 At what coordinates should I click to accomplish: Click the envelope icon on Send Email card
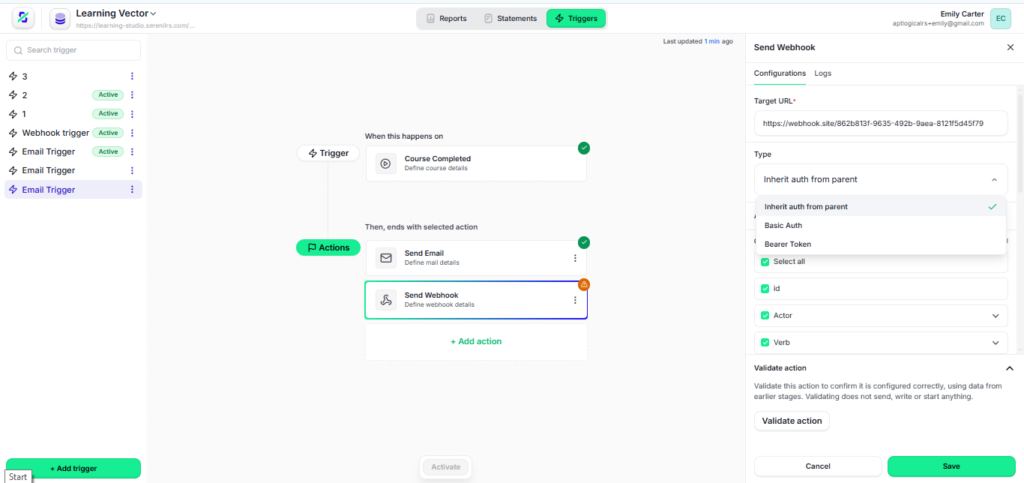(x=386, y=258)
